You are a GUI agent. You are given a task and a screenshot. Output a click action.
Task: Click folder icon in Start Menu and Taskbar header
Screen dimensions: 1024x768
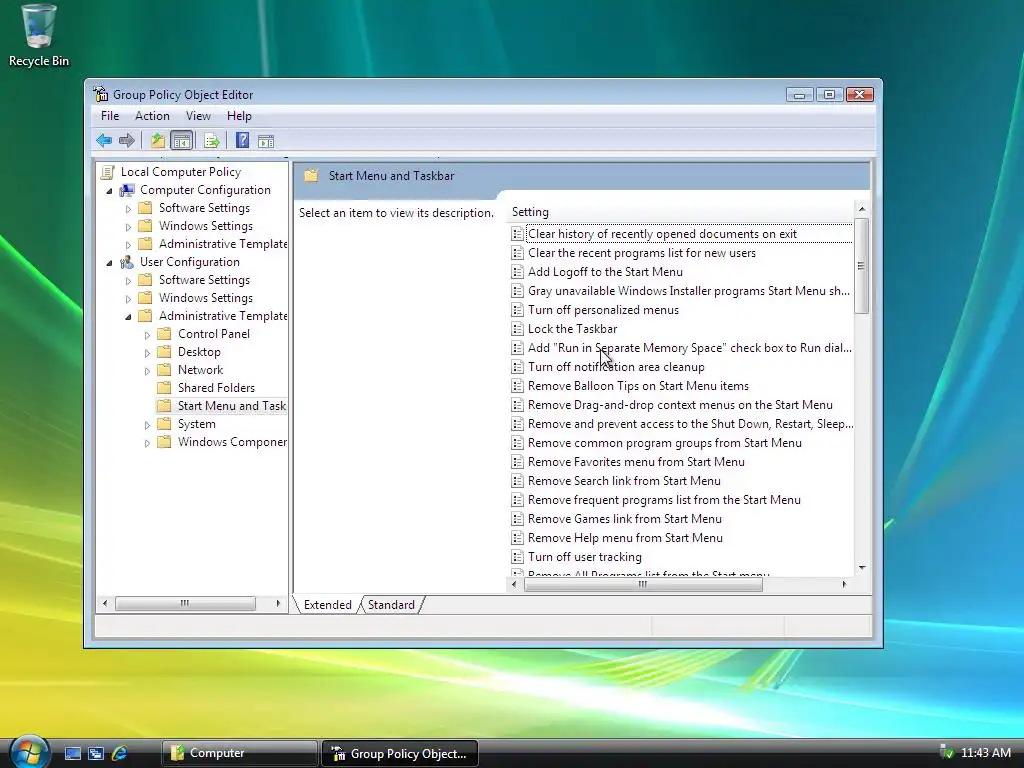click(311, 176)
